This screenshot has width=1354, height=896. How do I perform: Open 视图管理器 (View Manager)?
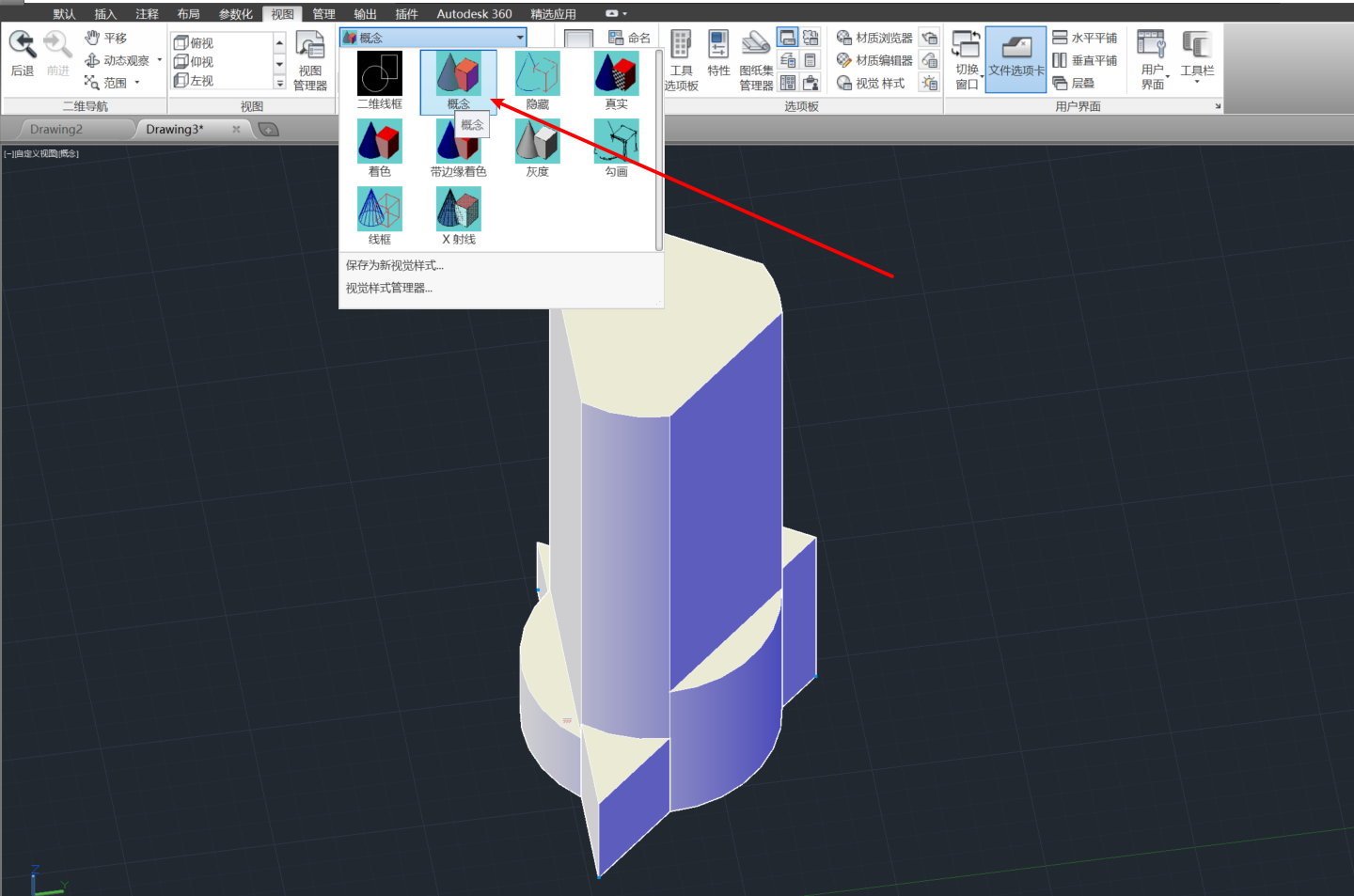pos(310,61)
